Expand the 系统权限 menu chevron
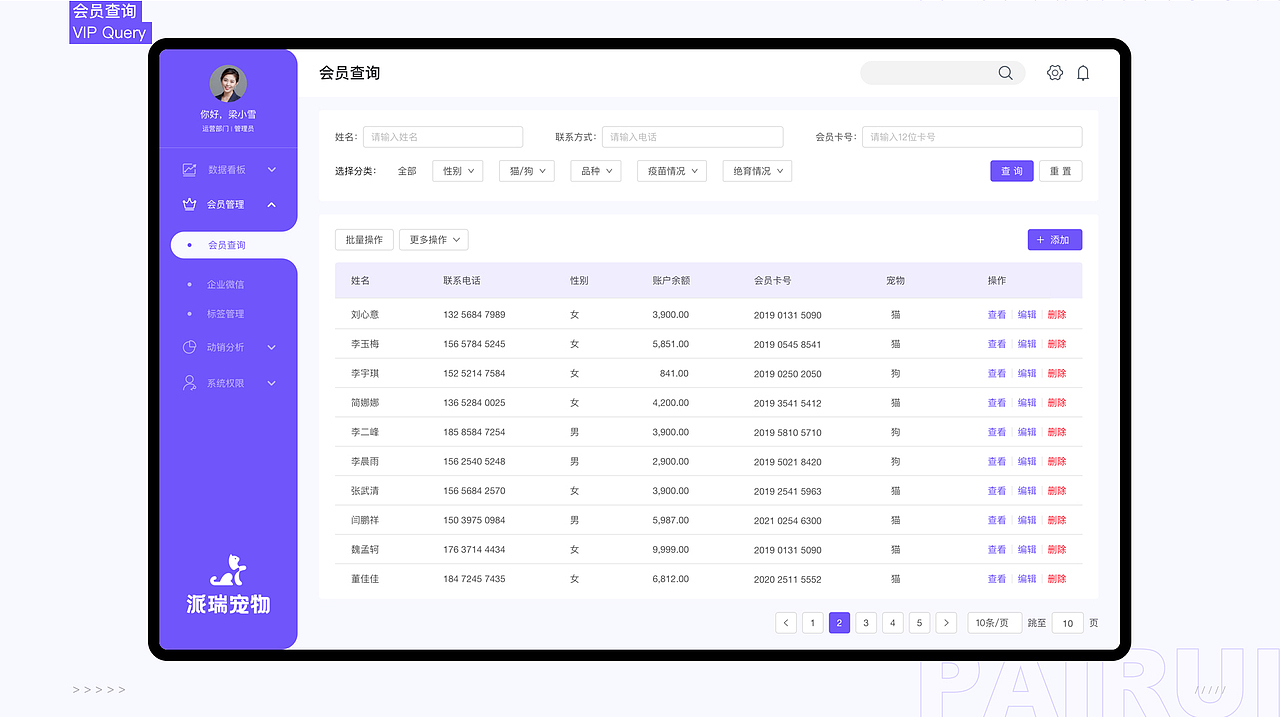Image resolution: width=1280 pixels, height=717 pixels. tap(271, 383)
